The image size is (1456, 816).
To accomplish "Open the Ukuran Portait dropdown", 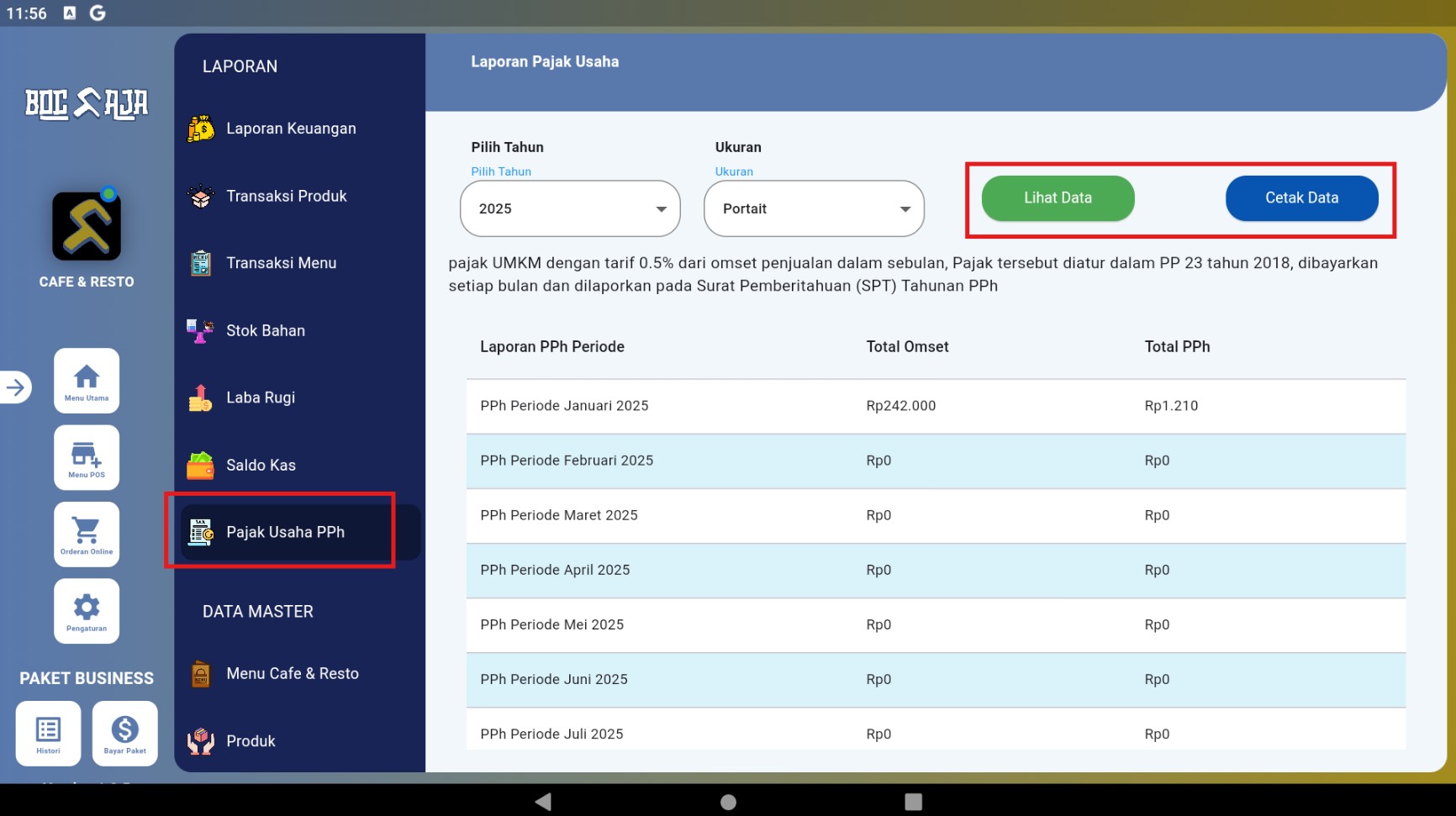I will pos(814,208).
